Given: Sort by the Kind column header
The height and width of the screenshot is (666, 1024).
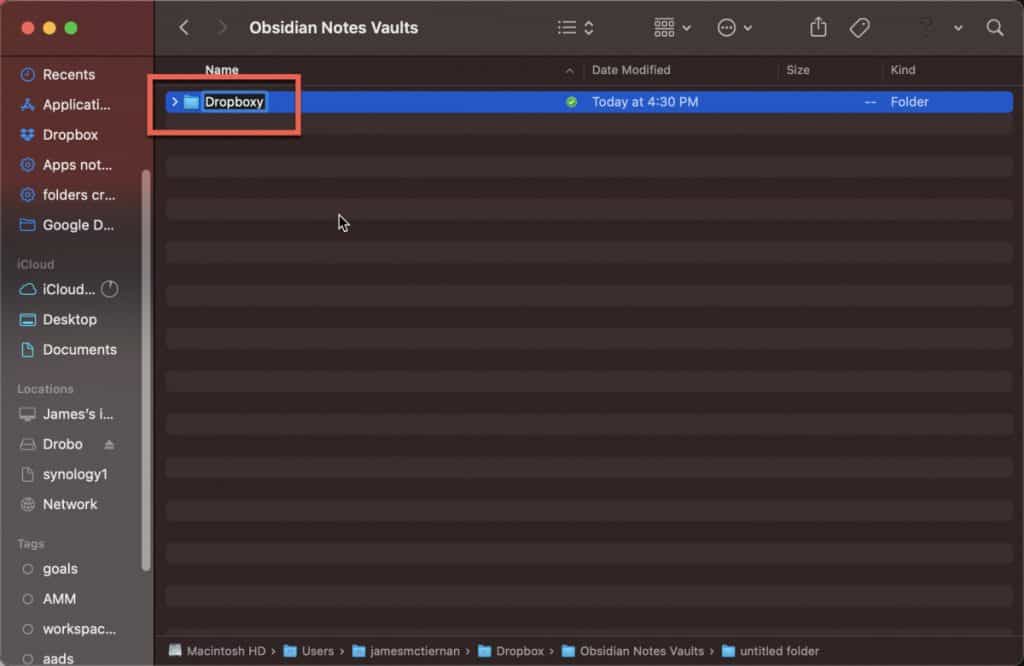Looking at the screenshot, I should [903, 70].
